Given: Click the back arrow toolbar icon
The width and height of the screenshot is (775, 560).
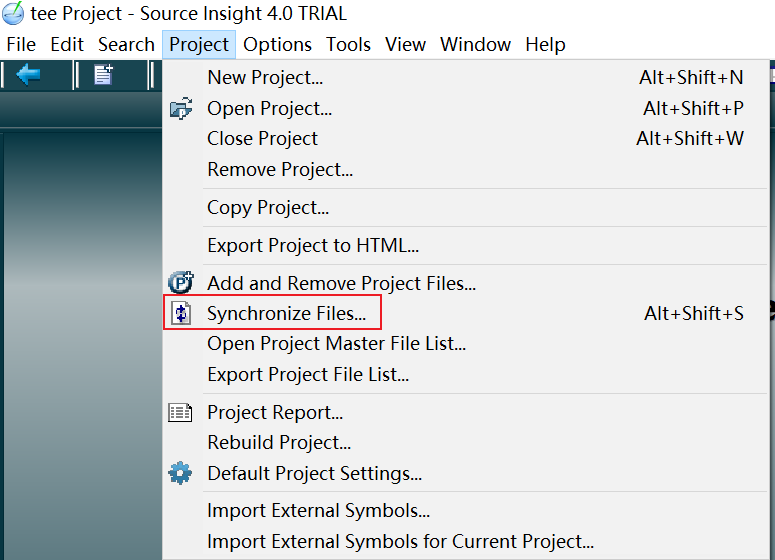Looking at the screenshot, I should tap(28, 75).
